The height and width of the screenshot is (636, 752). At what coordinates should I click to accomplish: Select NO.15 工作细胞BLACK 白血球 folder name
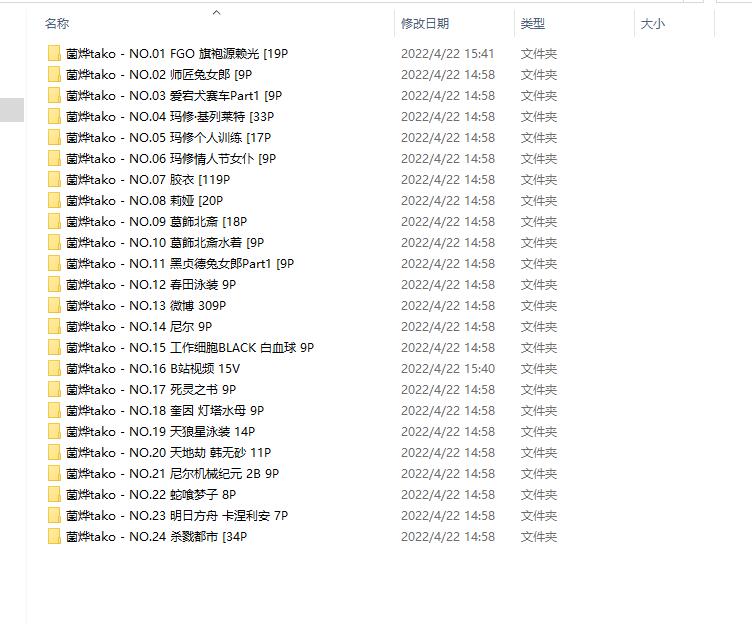190,347
